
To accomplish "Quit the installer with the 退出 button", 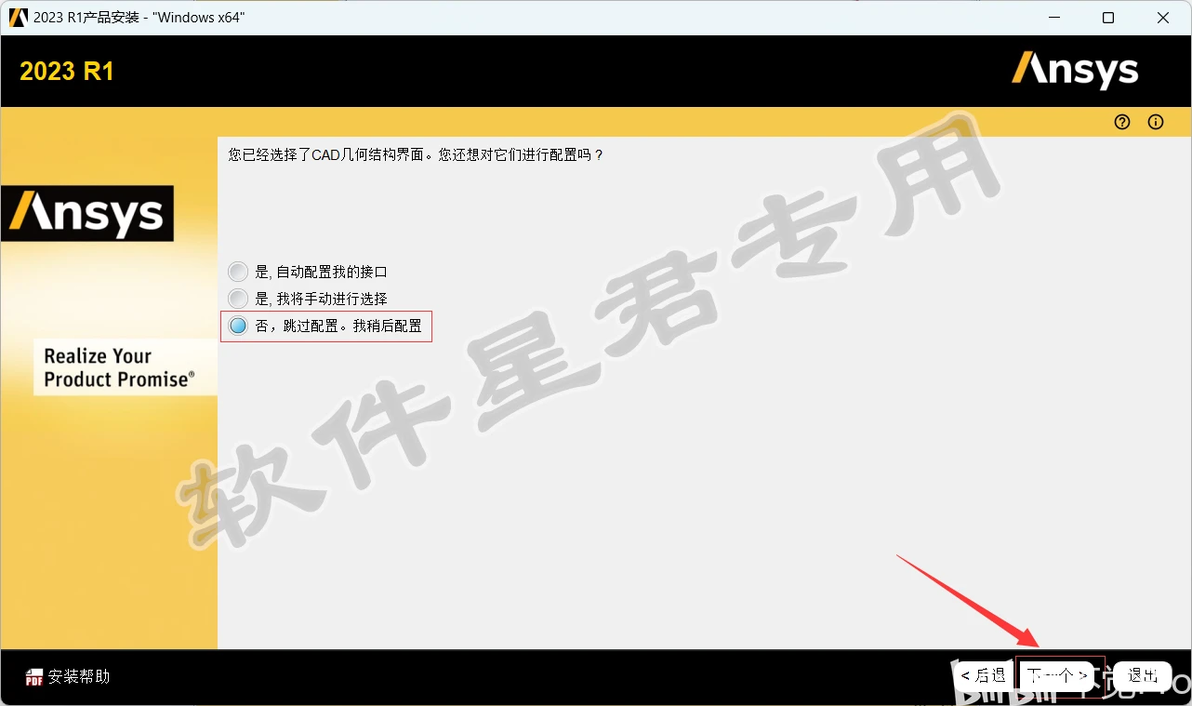I will click(x=1143, y=676).
